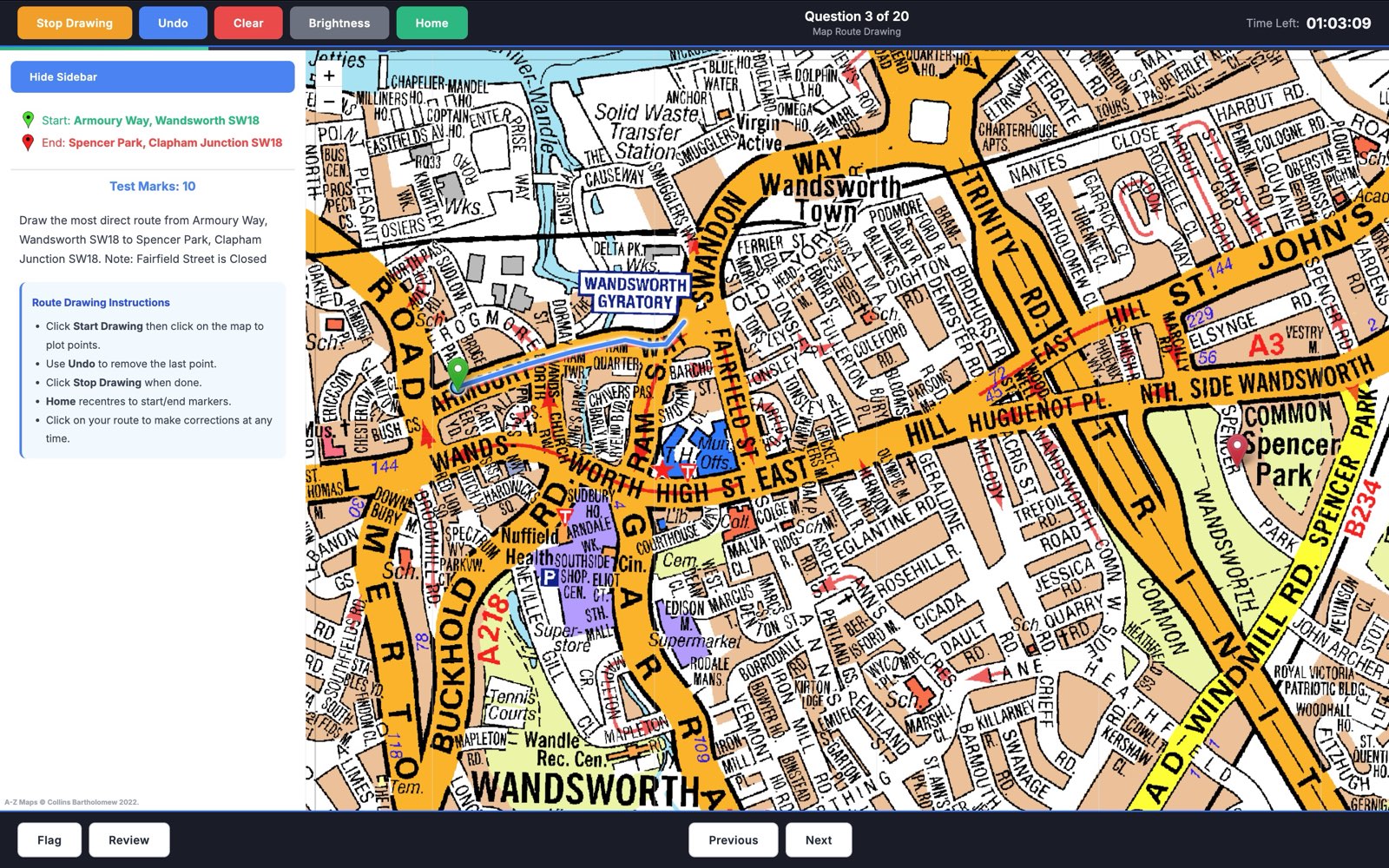Screen dimensions: 1389x868
Task: Click the green start pin icon in the sidebar
Action: pos(28,120)
